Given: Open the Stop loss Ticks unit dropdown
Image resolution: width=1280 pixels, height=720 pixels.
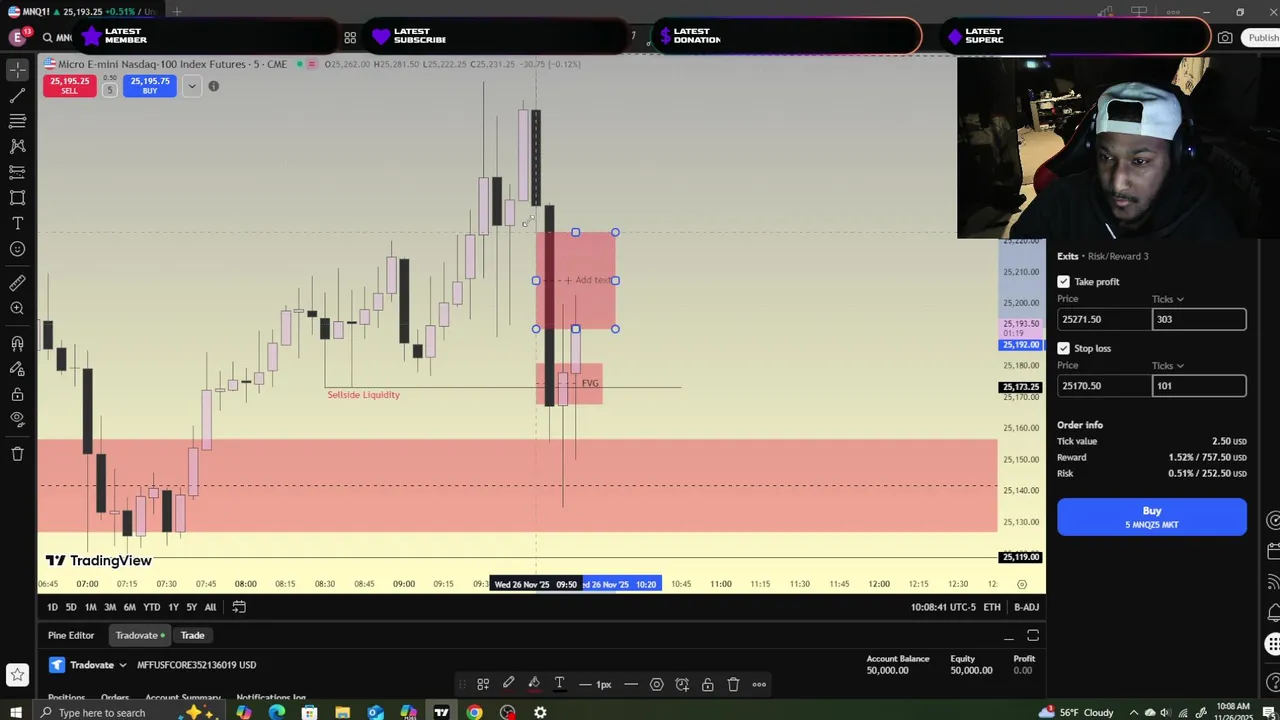Looking at the screenshot, I should (1168, 366).
